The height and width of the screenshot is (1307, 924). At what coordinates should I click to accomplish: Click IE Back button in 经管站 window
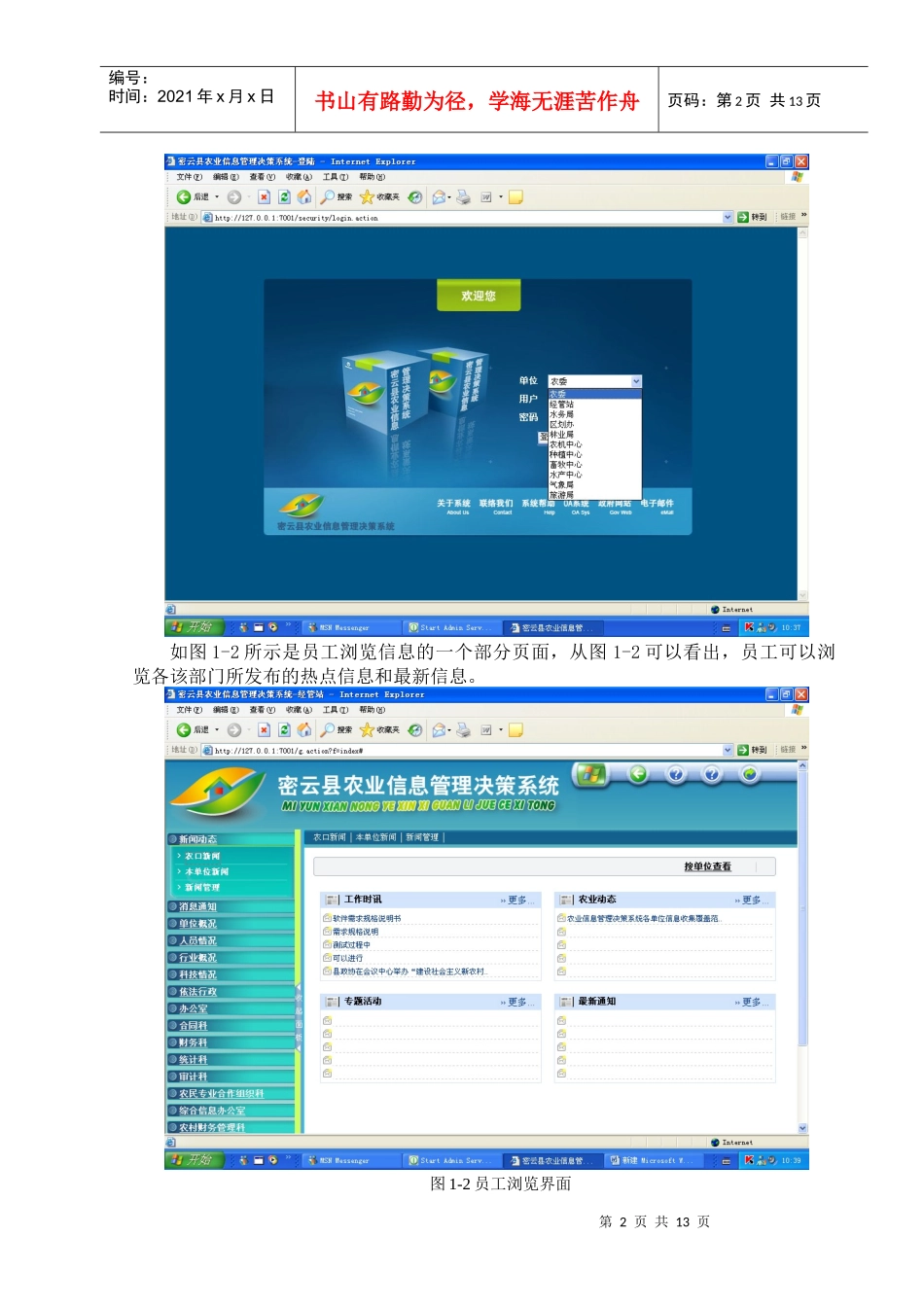pyautogui.click(x=193, y=730)
